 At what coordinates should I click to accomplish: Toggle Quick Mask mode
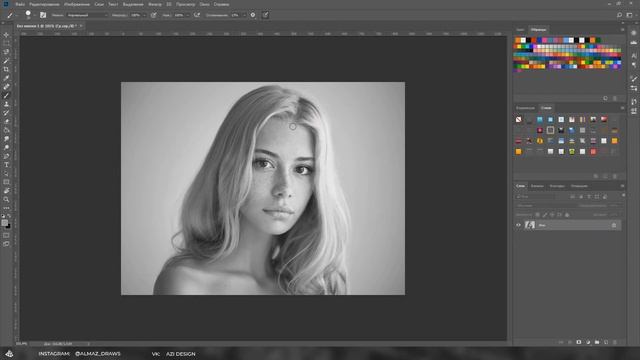pos(6,236)
